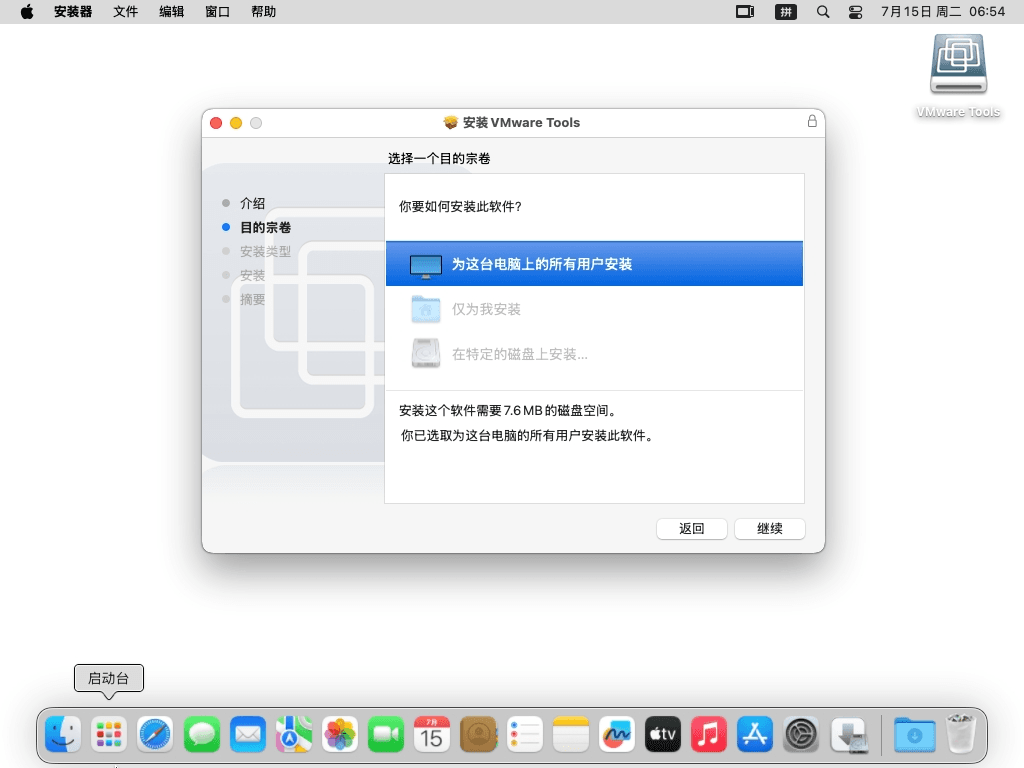
Task: Open the Finder icon in the Dock
Action: (63, 735)
